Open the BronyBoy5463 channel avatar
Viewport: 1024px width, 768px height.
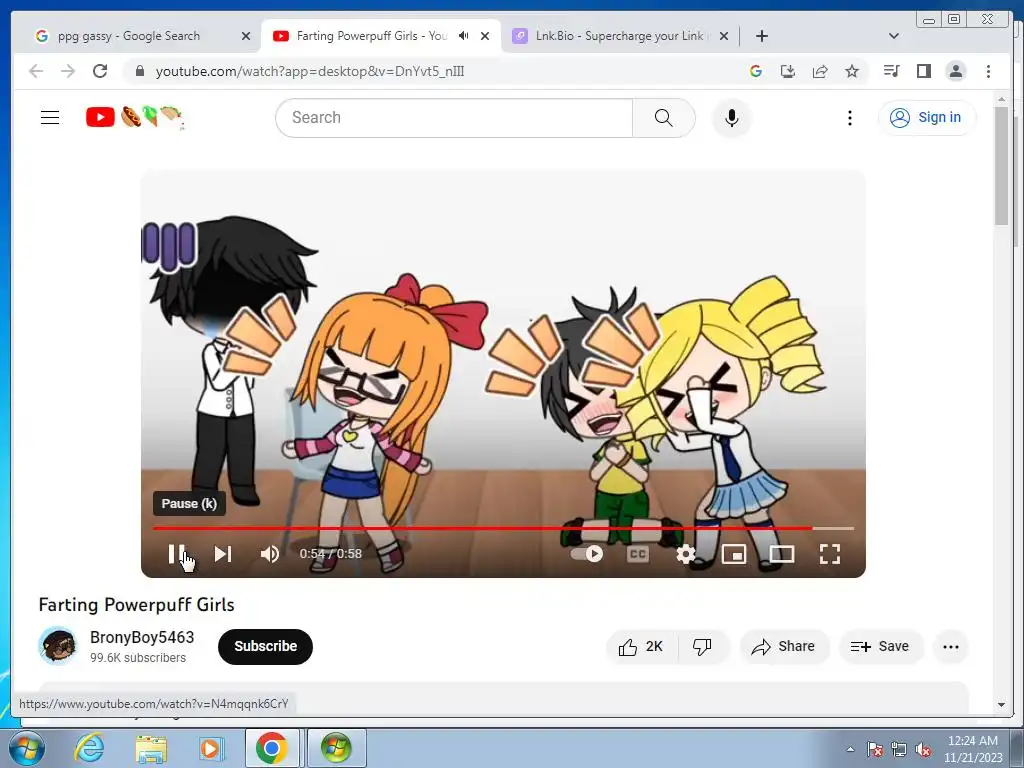57,646
